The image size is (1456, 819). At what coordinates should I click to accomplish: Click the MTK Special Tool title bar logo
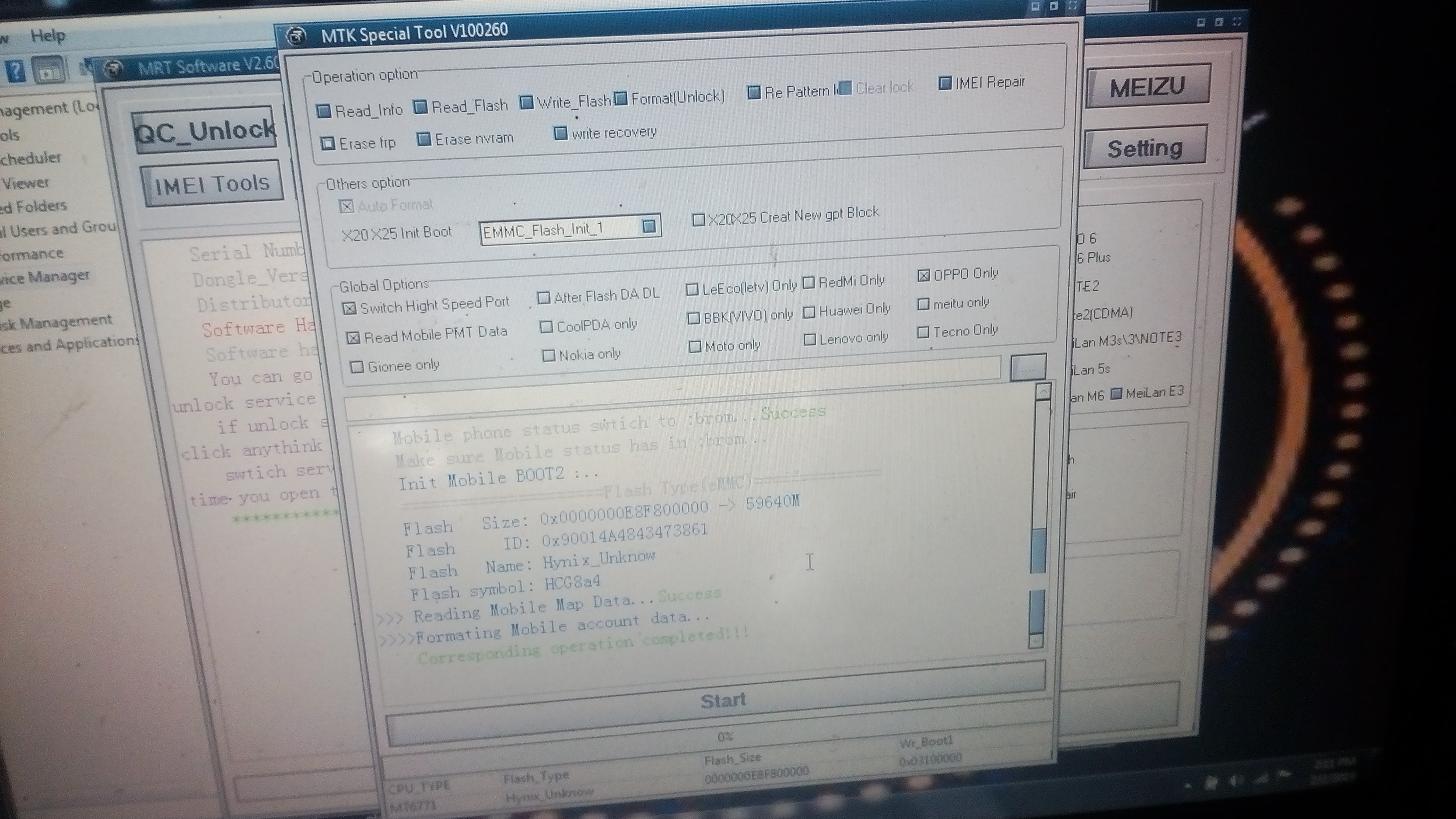pos(296,37)
